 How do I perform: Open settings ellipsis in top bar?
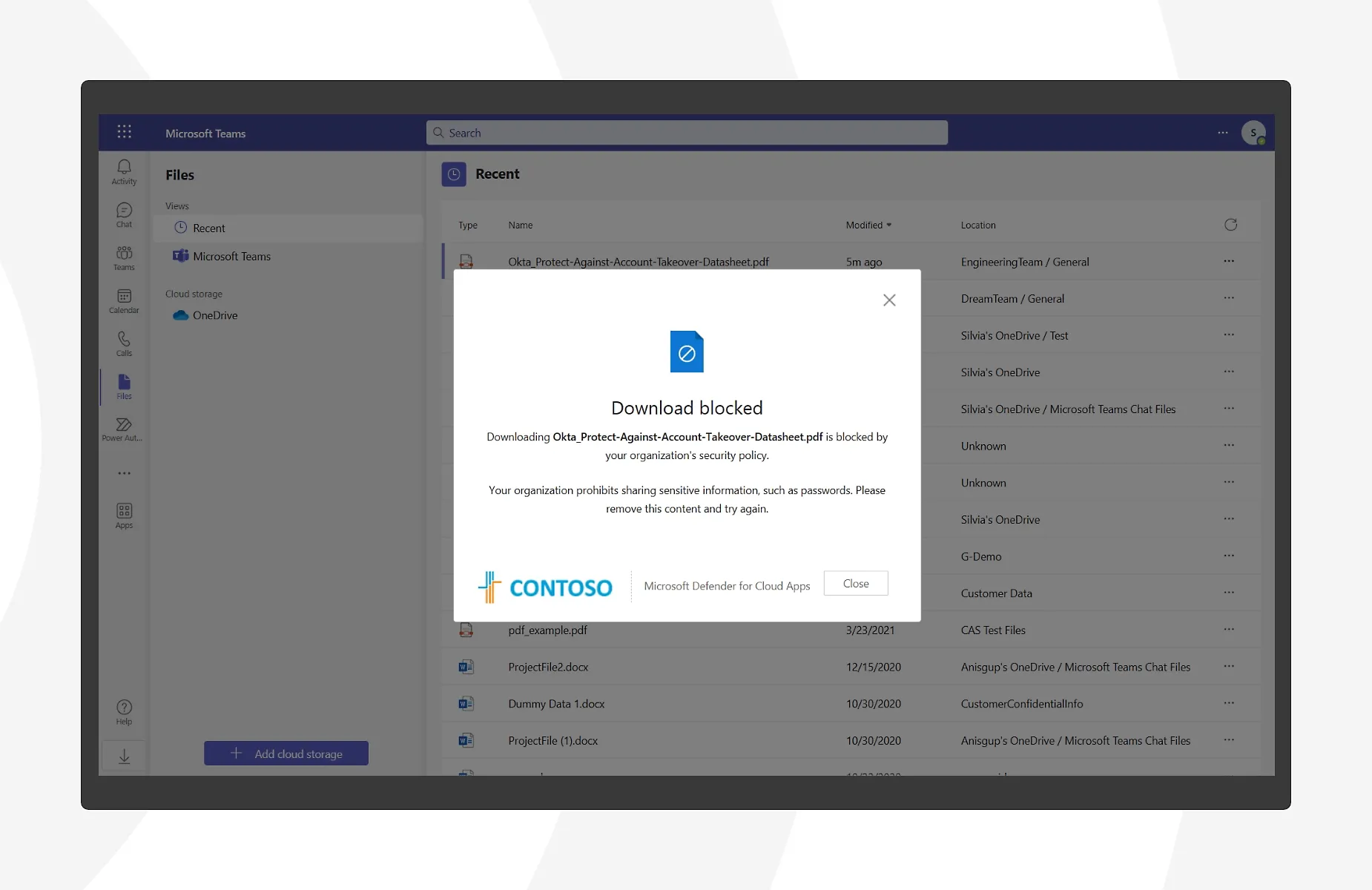point(1222,133)
